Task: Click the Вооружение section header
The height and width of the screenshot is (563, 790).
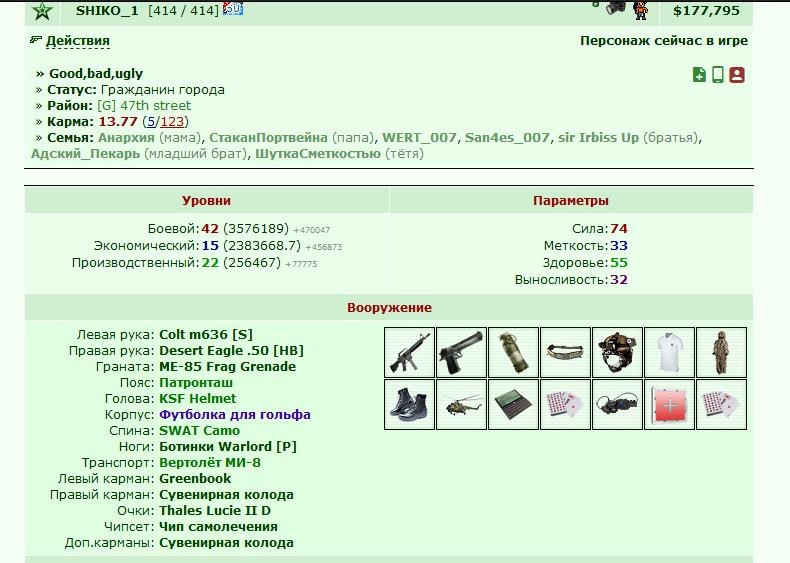Action: [x=389, y=307]
